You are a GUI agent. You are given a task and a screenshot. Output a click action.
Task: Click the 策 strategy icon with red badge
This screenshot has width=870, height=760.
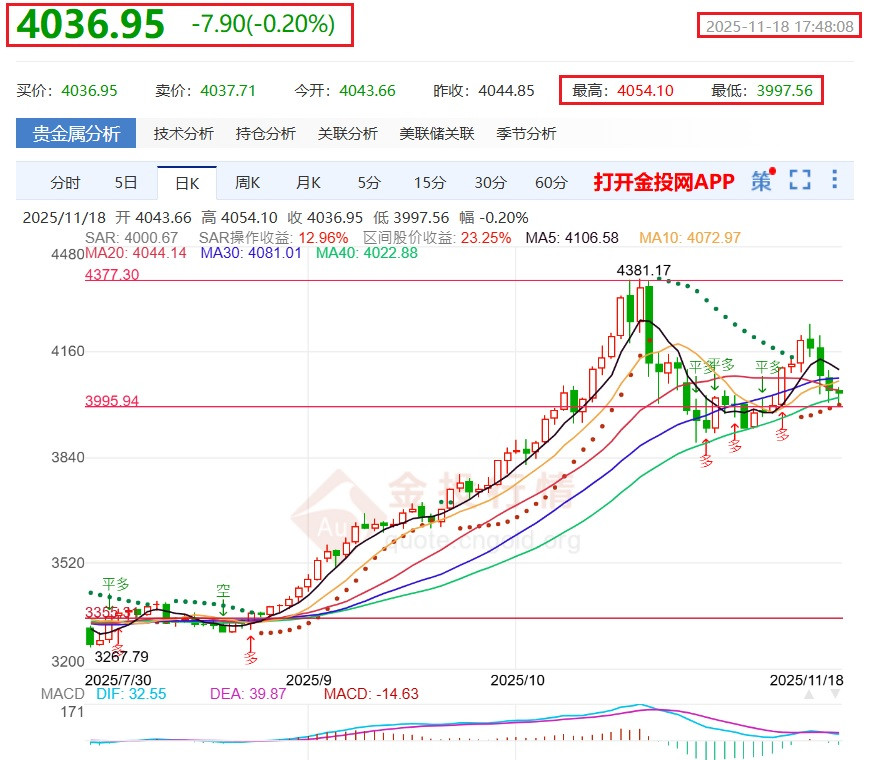[x=761, y=180]
